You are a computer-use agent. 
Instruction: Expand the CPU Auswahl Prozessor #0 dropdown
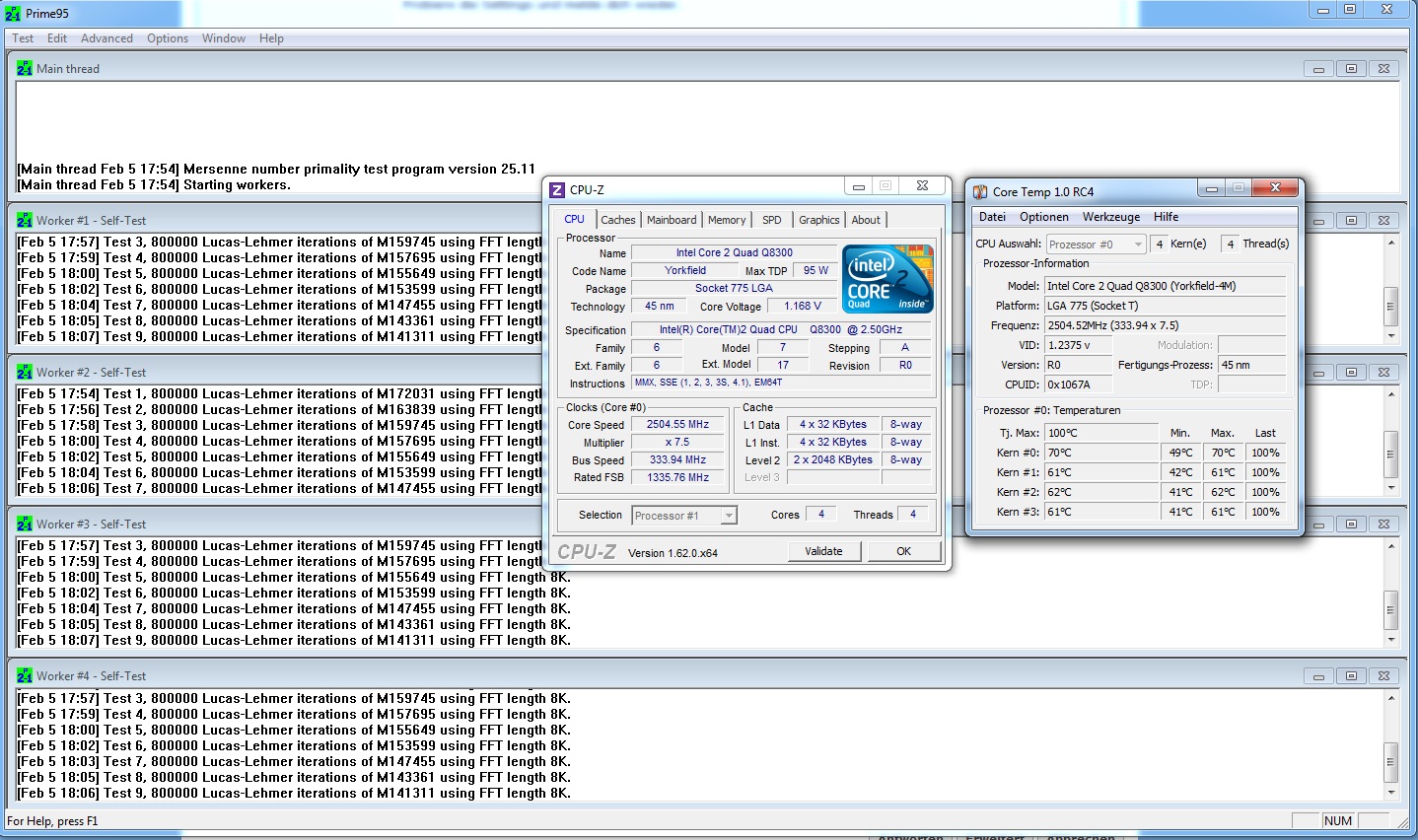[1138, 245]
